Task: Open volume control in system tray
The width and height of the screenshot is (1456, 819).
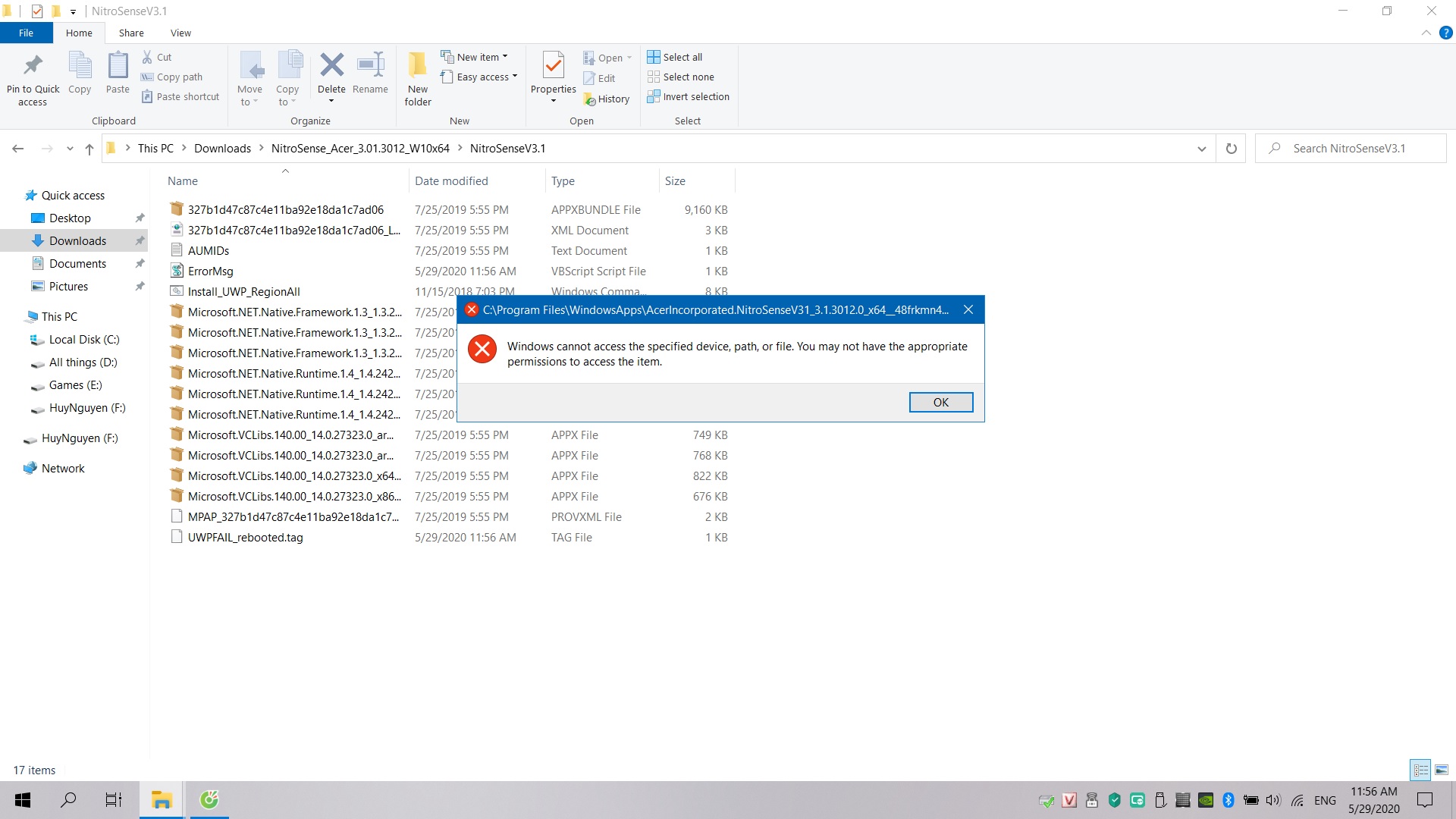Action: pos(1273,800)
